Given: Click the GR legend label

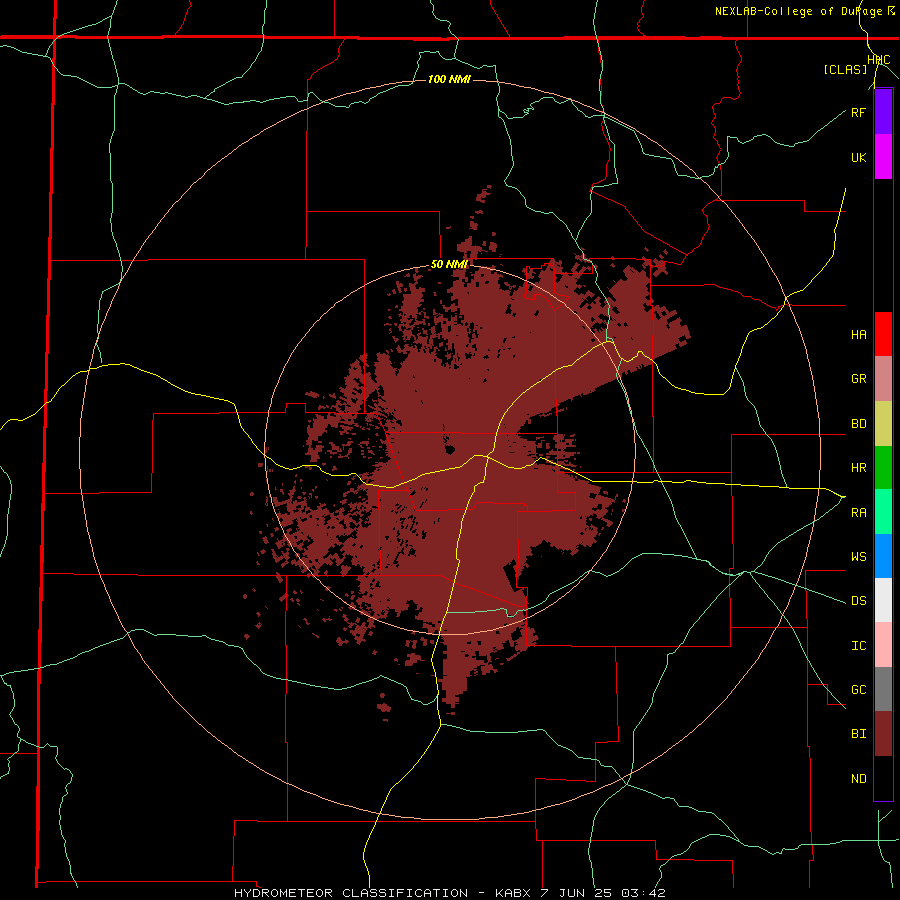Looking at the screenshot, I should 858,379.
